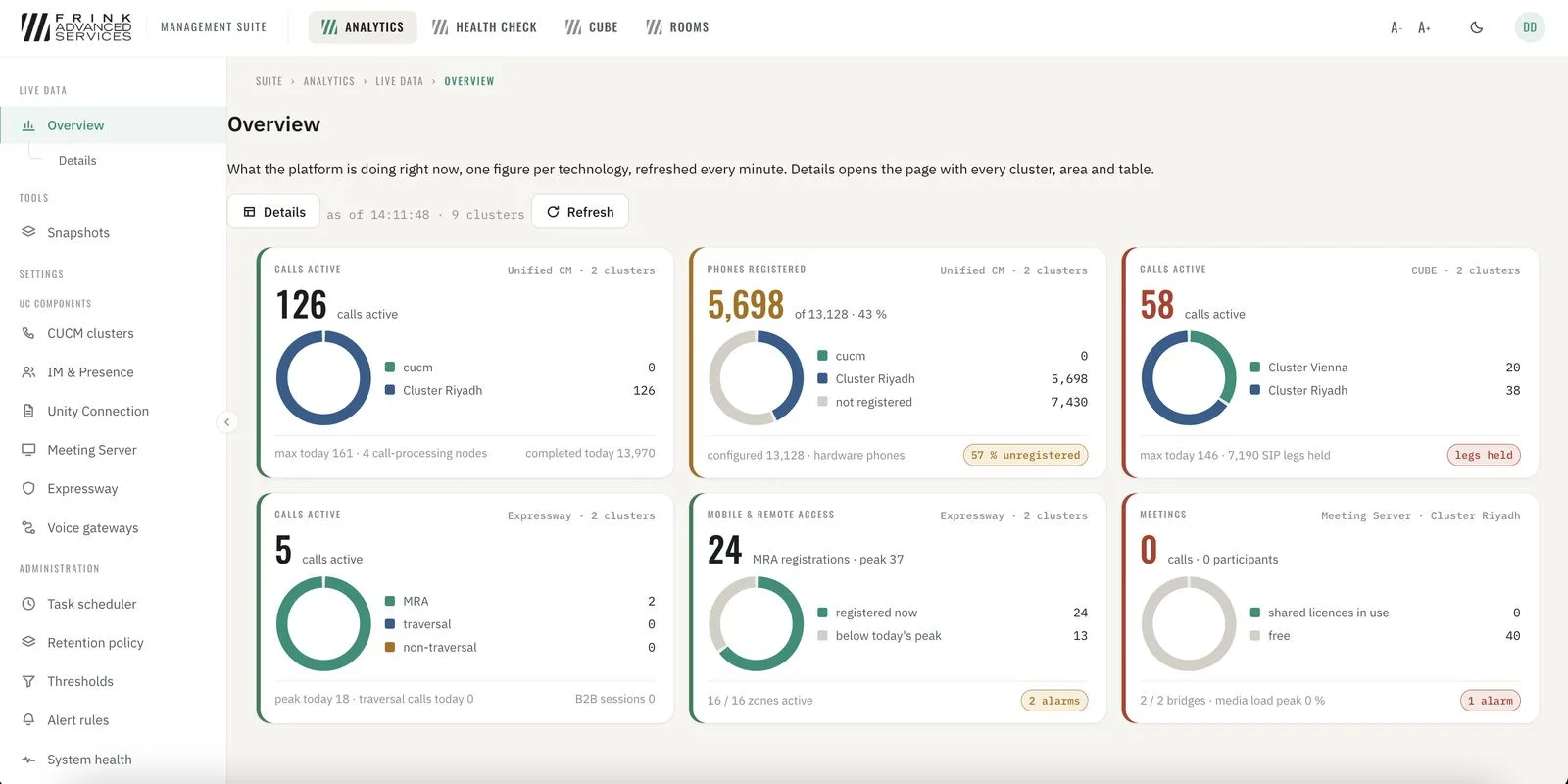Click the System health pulse icon

click(x=28, y=759)
